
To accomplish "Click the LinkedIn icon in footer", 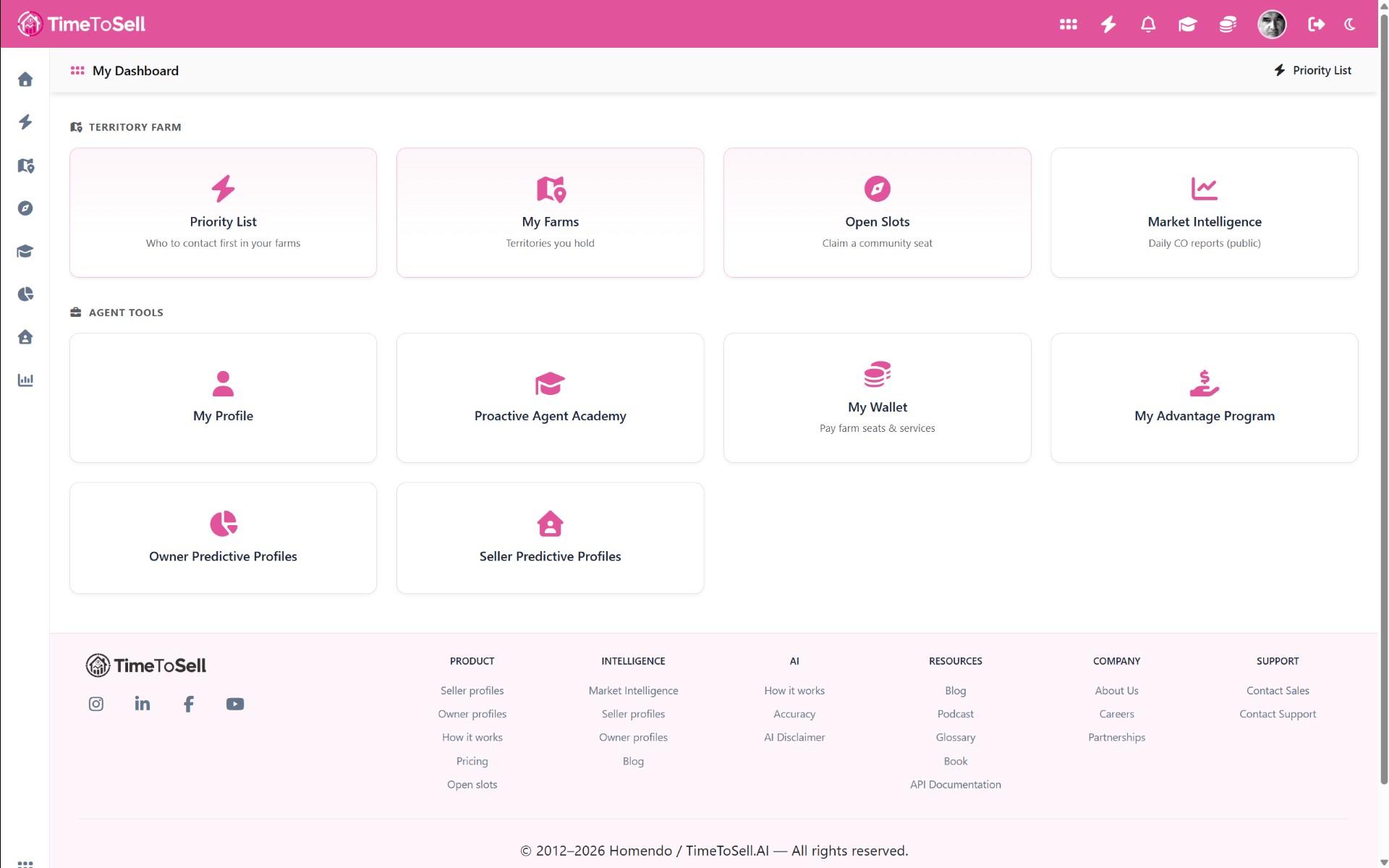I will [143, 704].
